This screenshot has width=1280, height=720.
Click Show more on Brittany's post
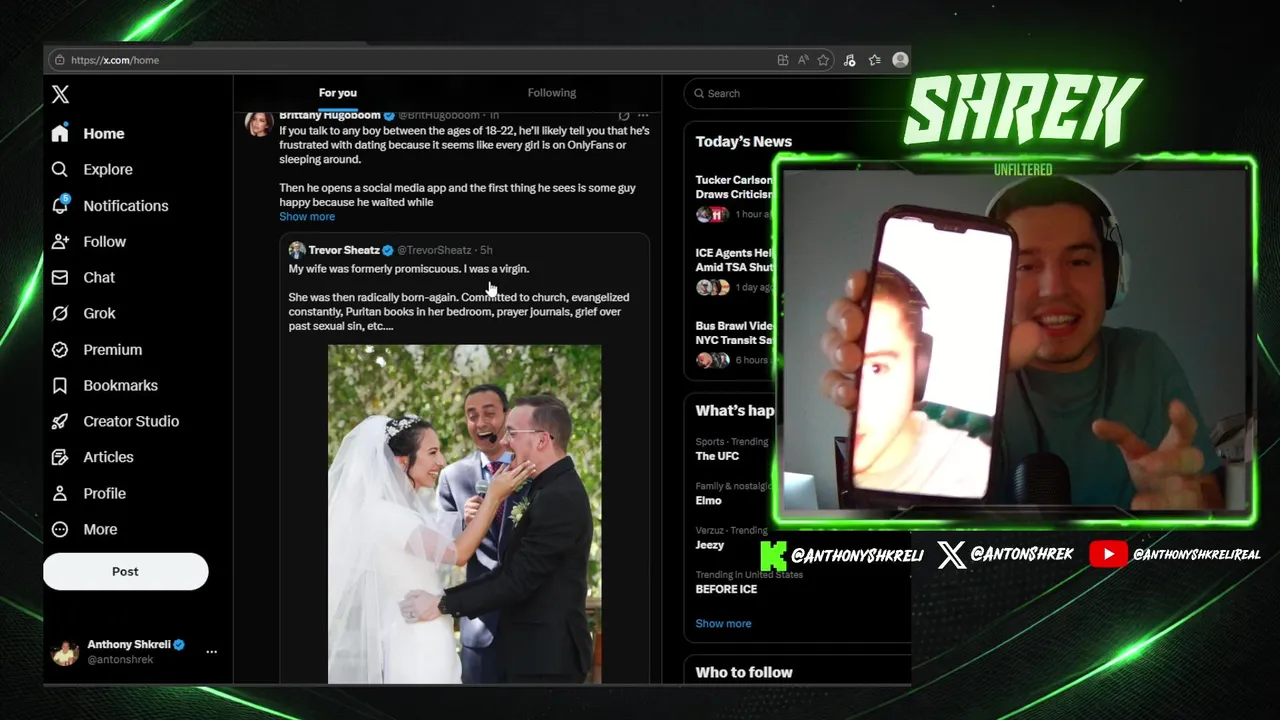(307, 217)
